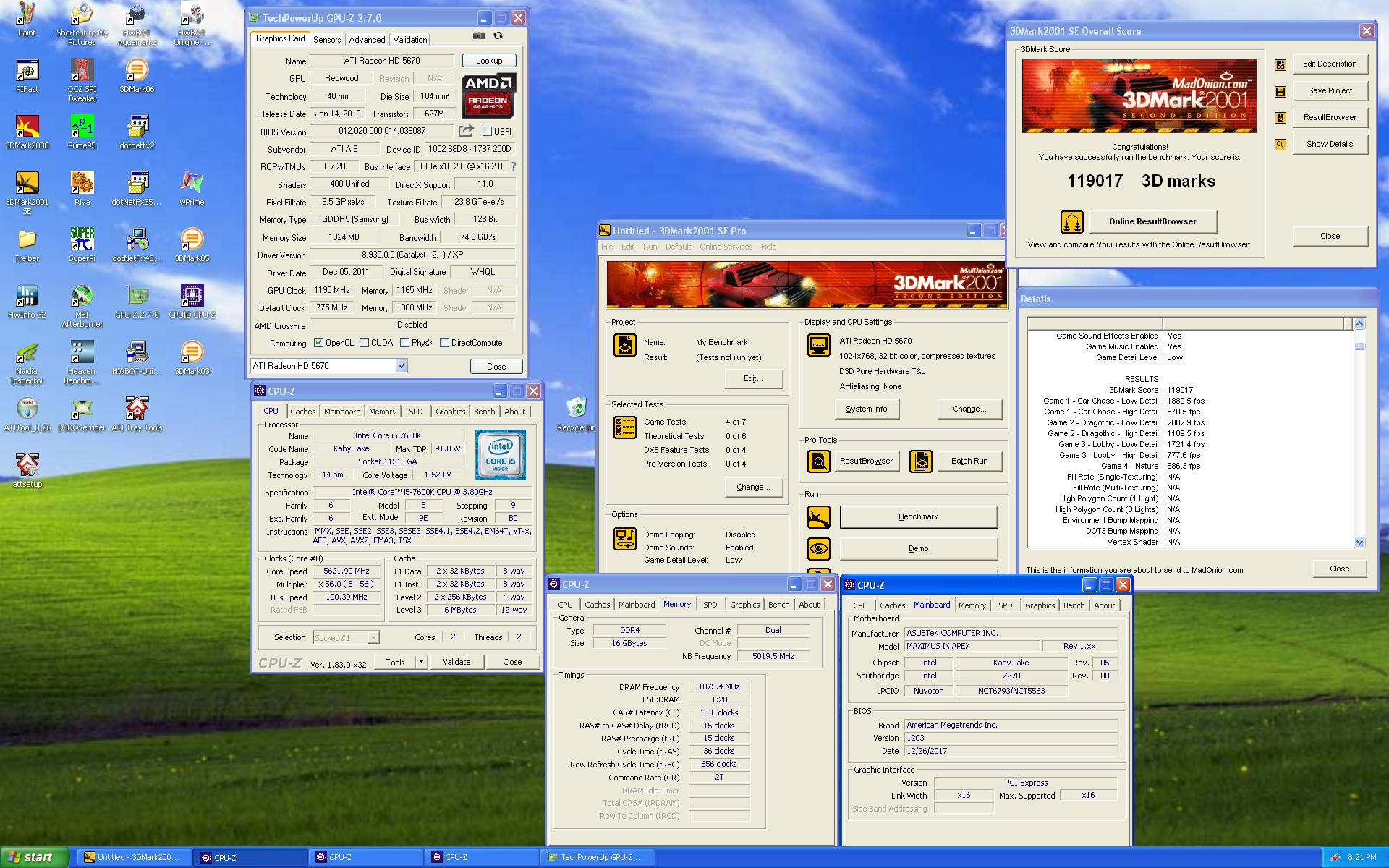Enable the CUDA computing checkbox
Screen dimensions: 1389x868
tap(365, 343)
